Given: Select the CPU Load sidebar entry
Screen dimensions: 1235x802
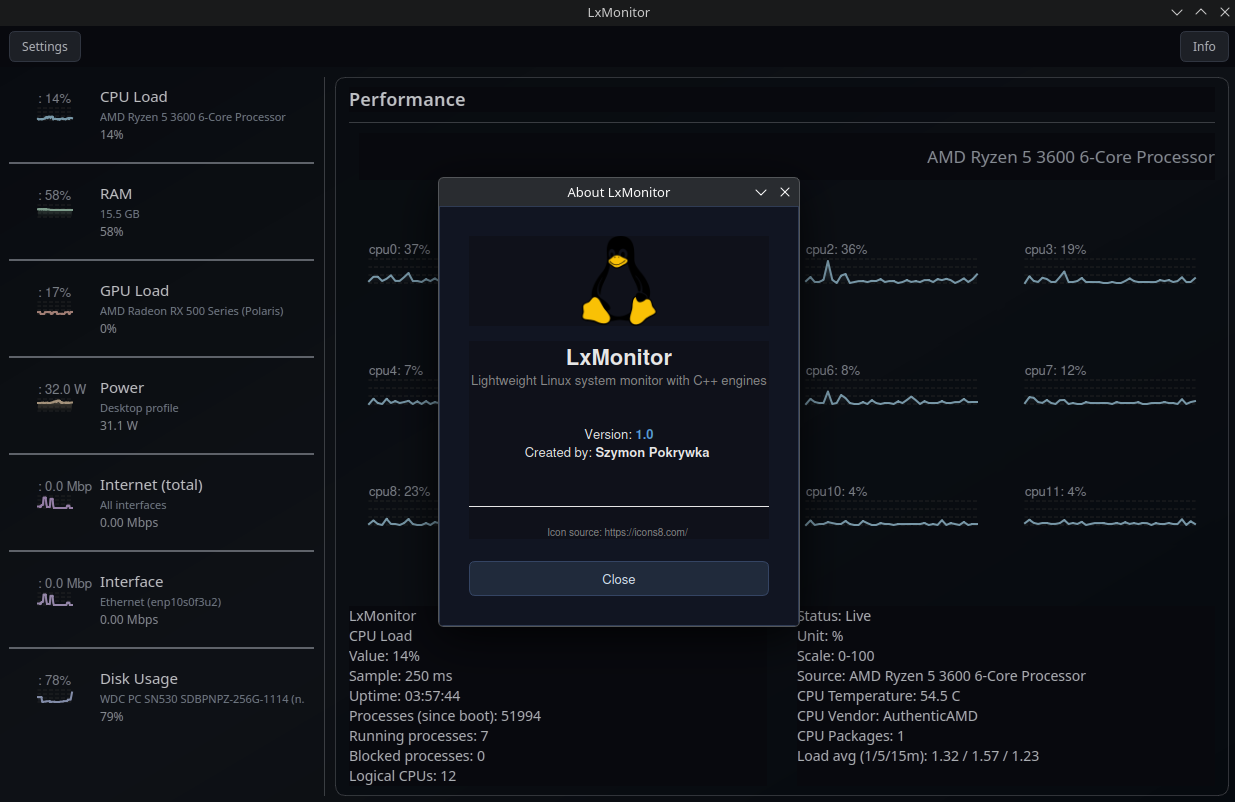Looking at the screenshot, I should pyautogui.click(x=162, y=115).
